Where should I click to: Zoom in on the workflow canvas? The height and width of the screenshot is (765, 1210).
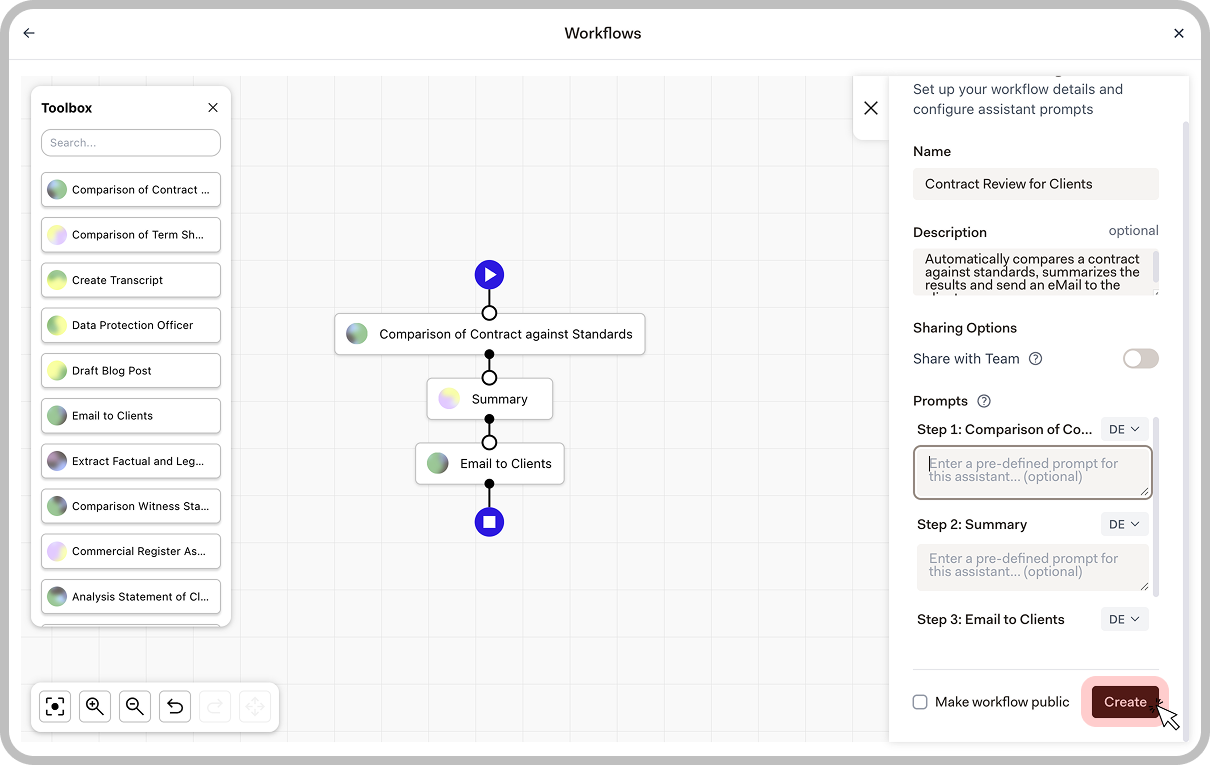pyautogui.click(x=94, y=706)
